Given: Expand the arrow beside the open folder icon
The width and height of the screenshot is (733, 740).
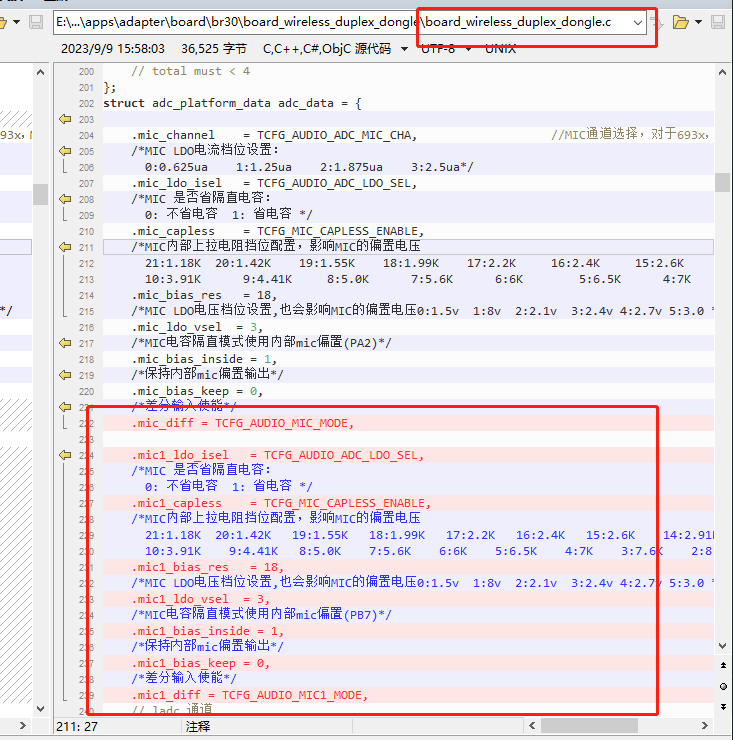Looking at the screenshot, I should click(699, 22).
